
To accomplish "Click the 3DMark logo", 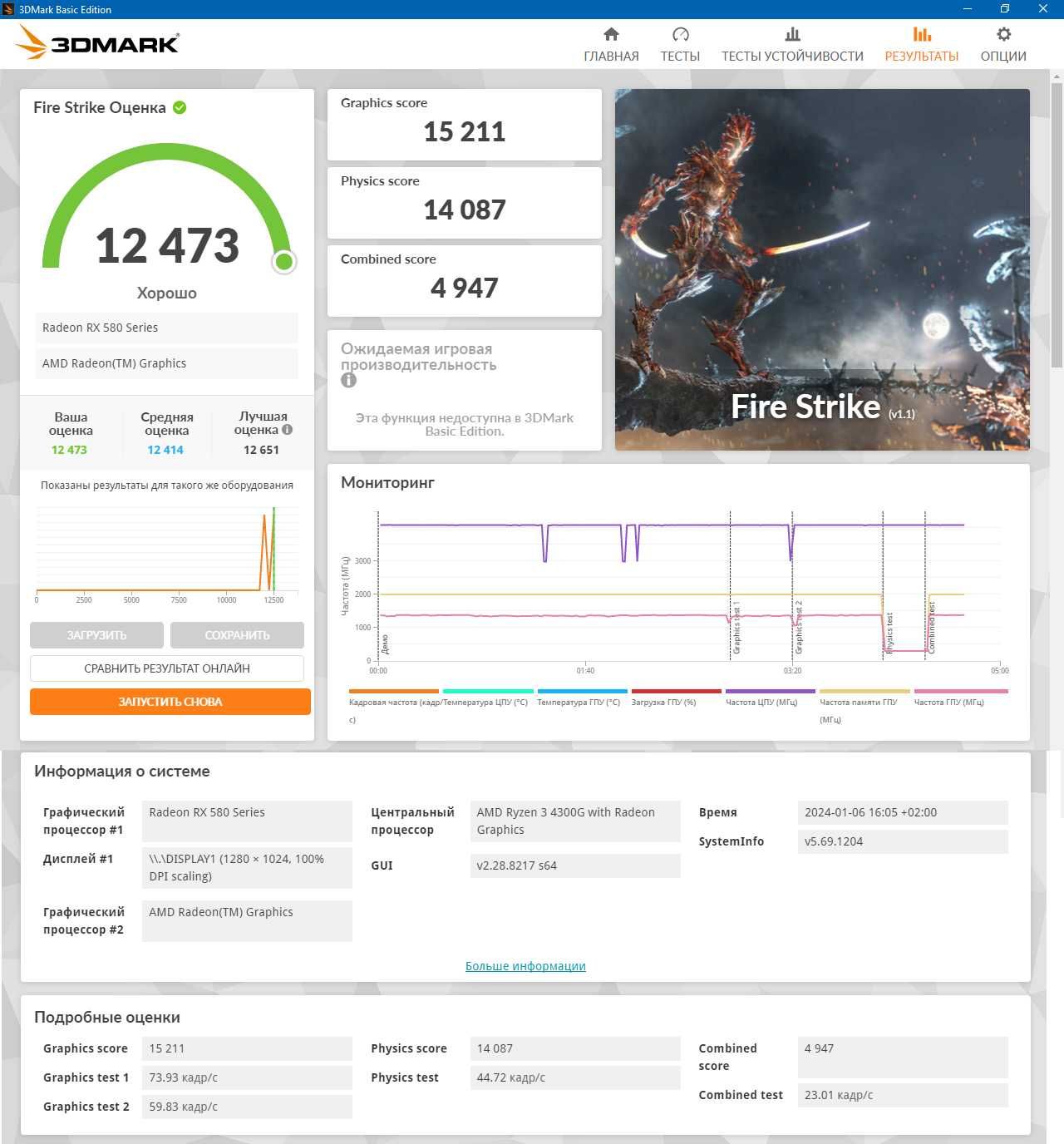I will 97,42.
